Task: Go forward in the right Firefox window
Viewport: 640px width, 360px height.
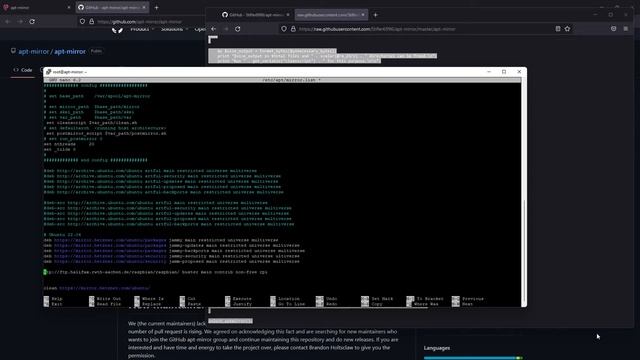Action: [226, 29]
